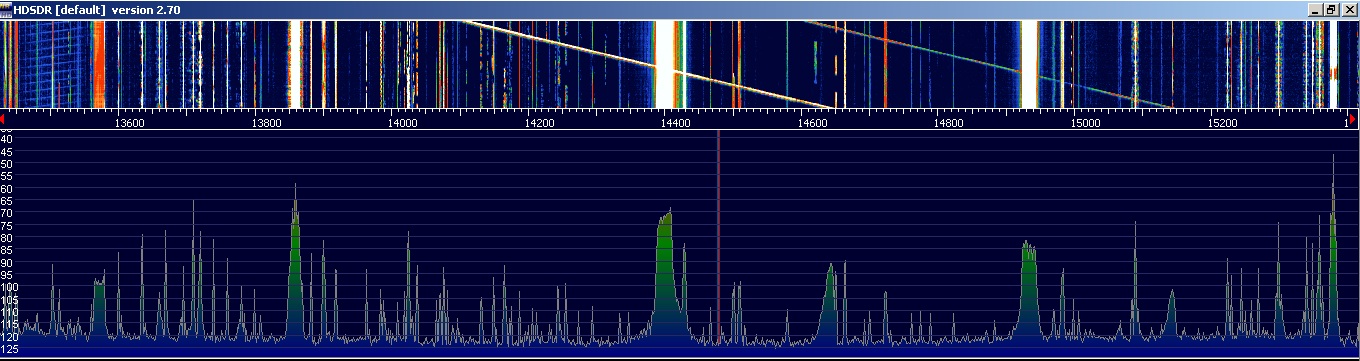The height and width of the screenshot is (361, 1360).
Task: Tune to 14800 on the frequency scale
Action: click(949, 123)
